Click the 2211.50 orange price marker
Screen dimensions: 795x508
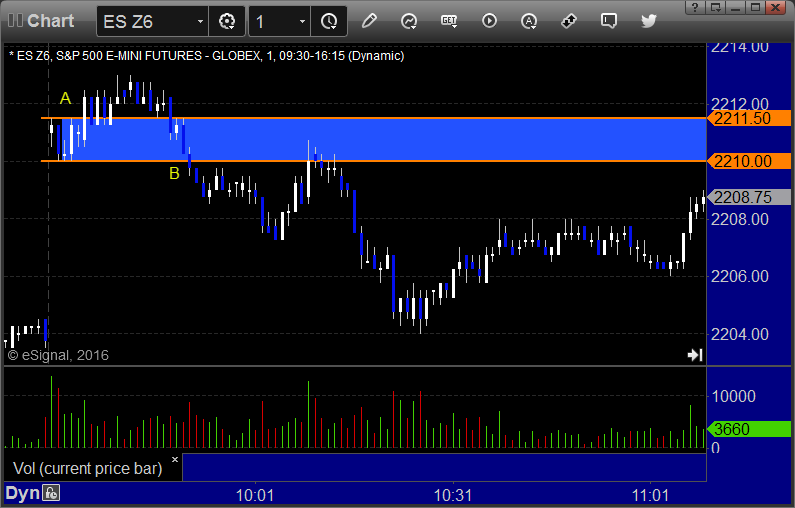(x=749, y=119)
